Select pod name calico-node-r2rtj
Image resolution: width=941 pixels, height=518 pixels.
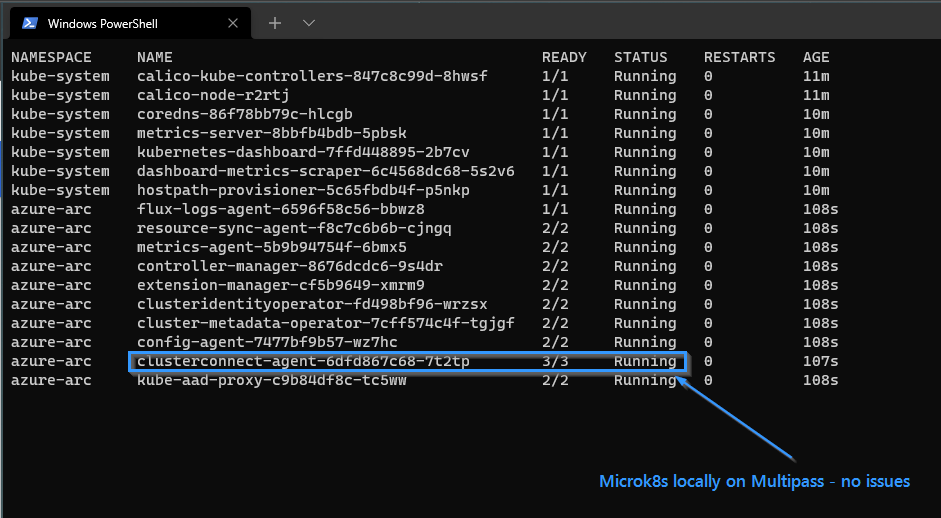pos(213,95)
